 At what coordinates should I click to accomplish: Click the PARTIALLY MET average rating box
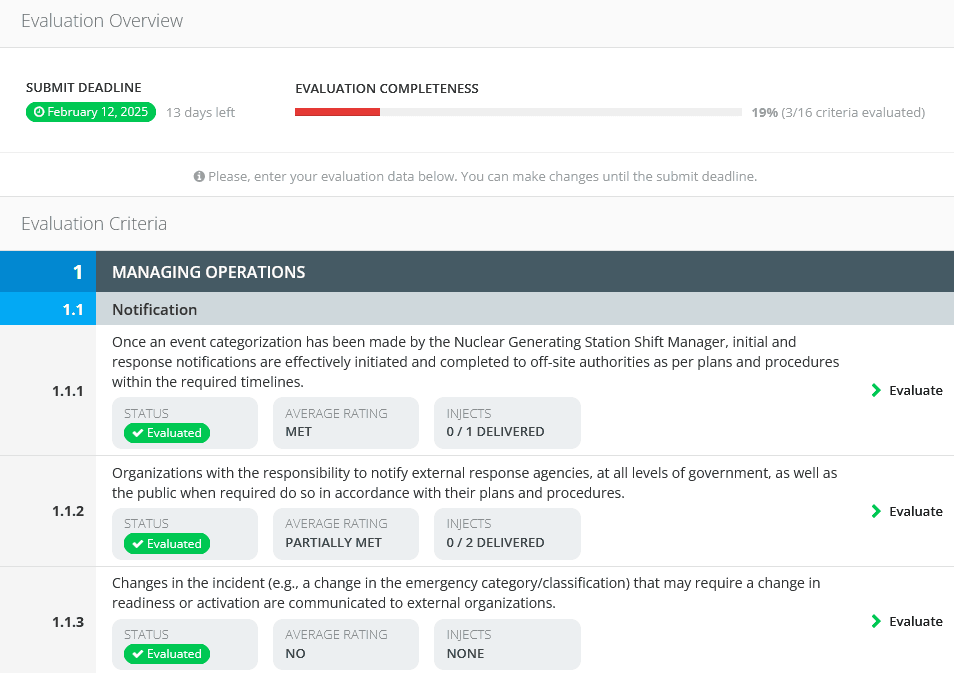[345, 533]
